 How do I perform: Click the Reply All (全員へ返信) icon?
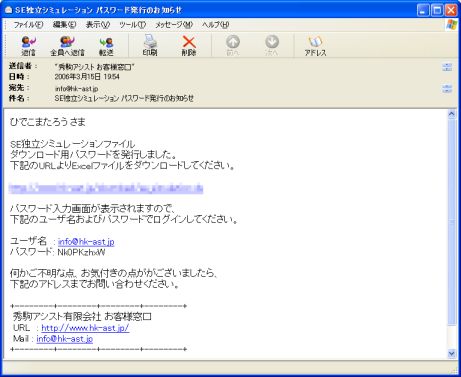pos(67,46)
